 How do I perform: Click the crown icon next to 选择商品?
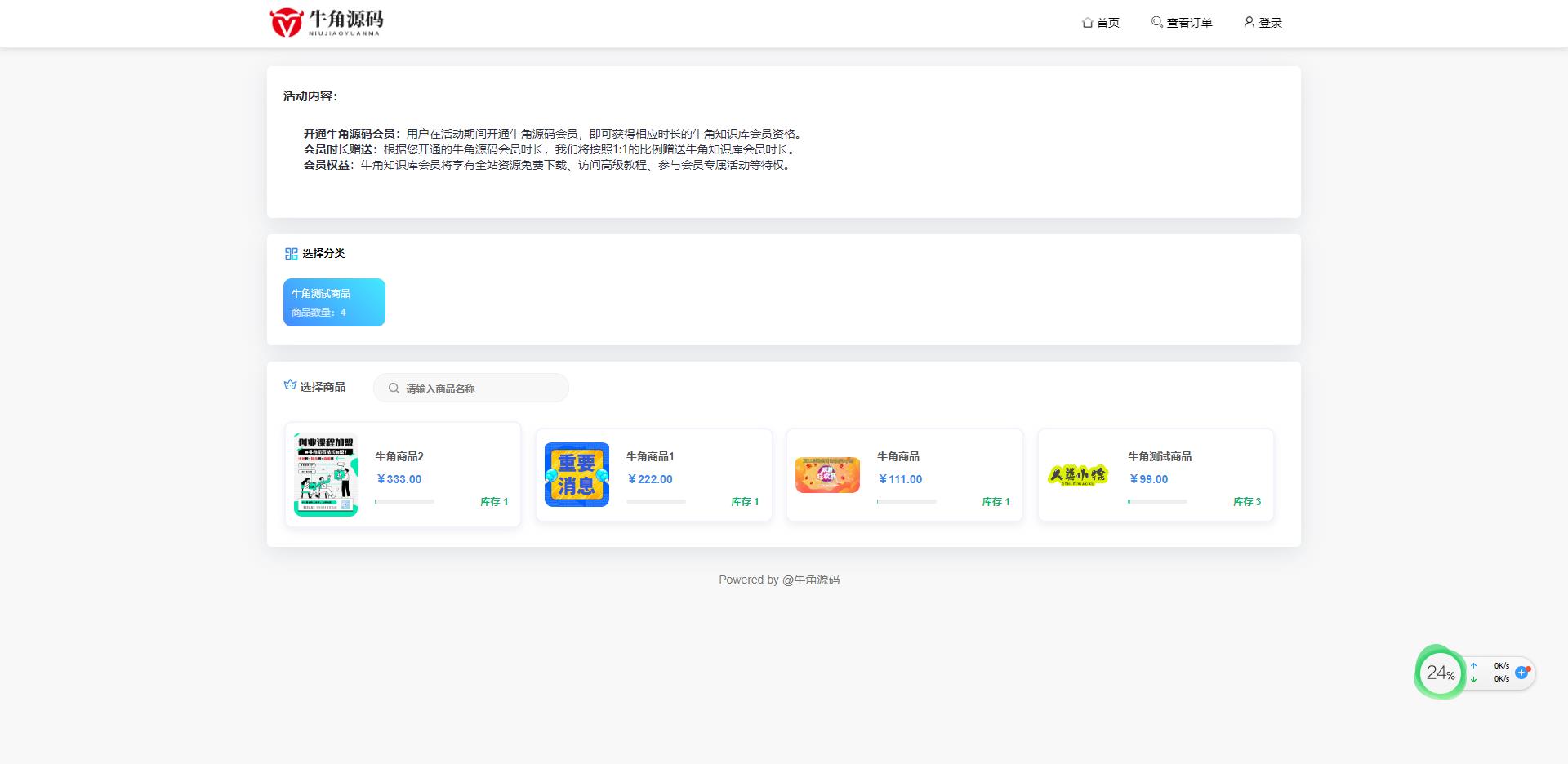point(290,385)
